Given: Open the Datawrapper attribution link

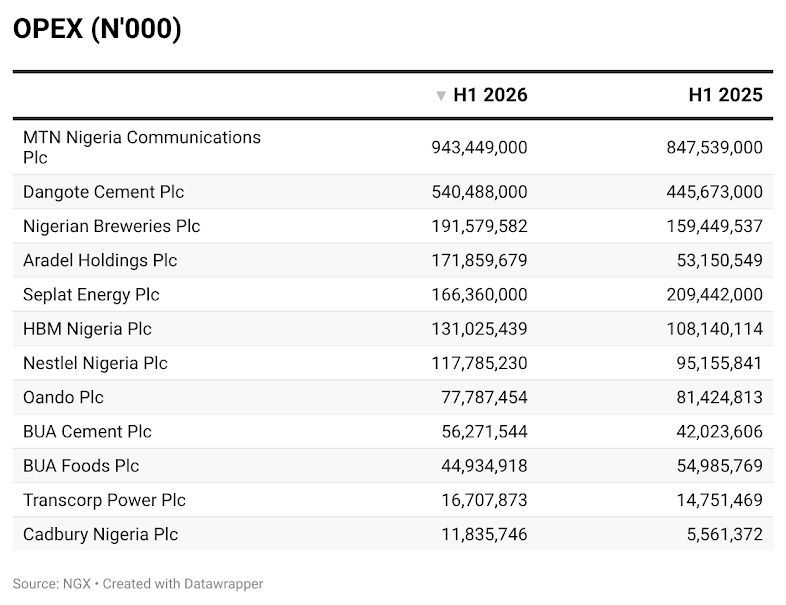Looking at the screenshot, I should click(183, 584).
